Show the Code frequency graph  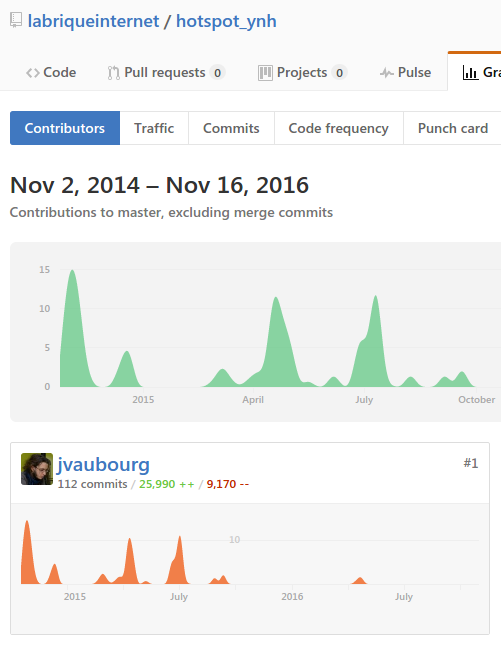338,128
